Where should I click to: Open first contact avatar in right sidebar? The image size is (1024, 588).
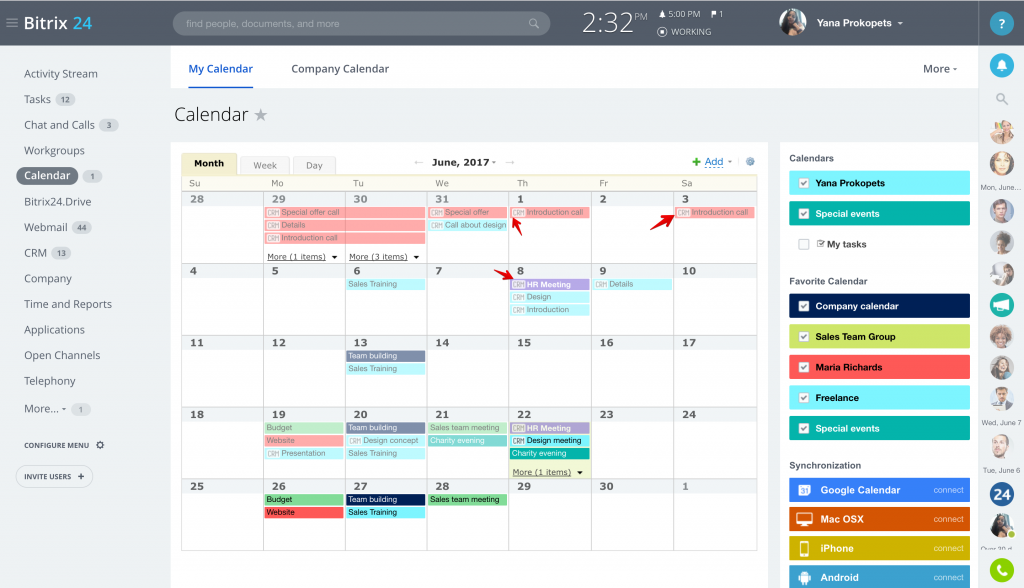click(x=1001, y=132)
